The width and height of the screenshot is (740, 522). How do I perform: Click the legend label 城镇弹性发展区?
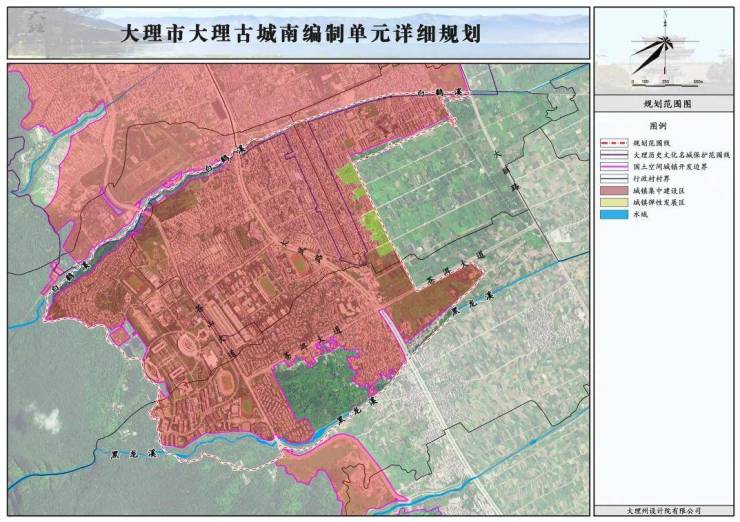click(x=659, y=202)
